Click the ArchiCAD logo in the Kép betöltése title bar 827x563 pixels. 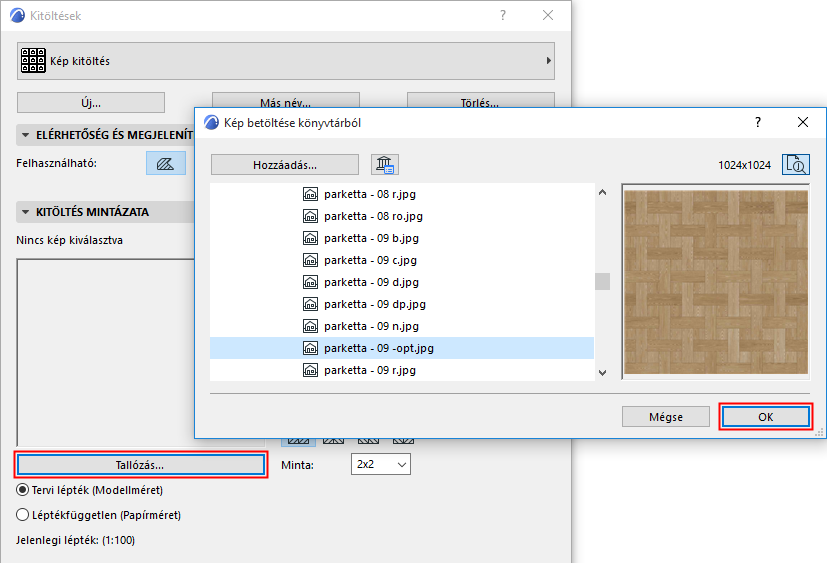[211, 122]
